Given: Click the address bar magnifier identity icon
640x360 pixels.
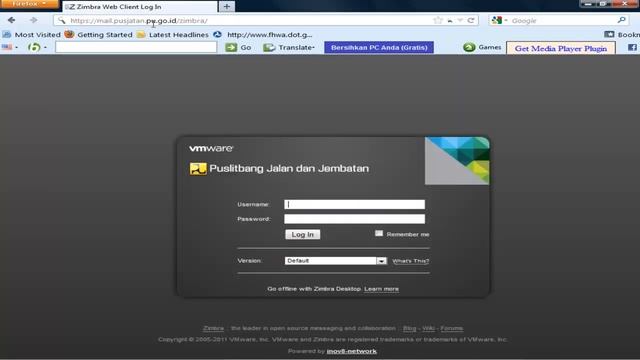Looking at the screenshot, I should (x=61, y=20).
